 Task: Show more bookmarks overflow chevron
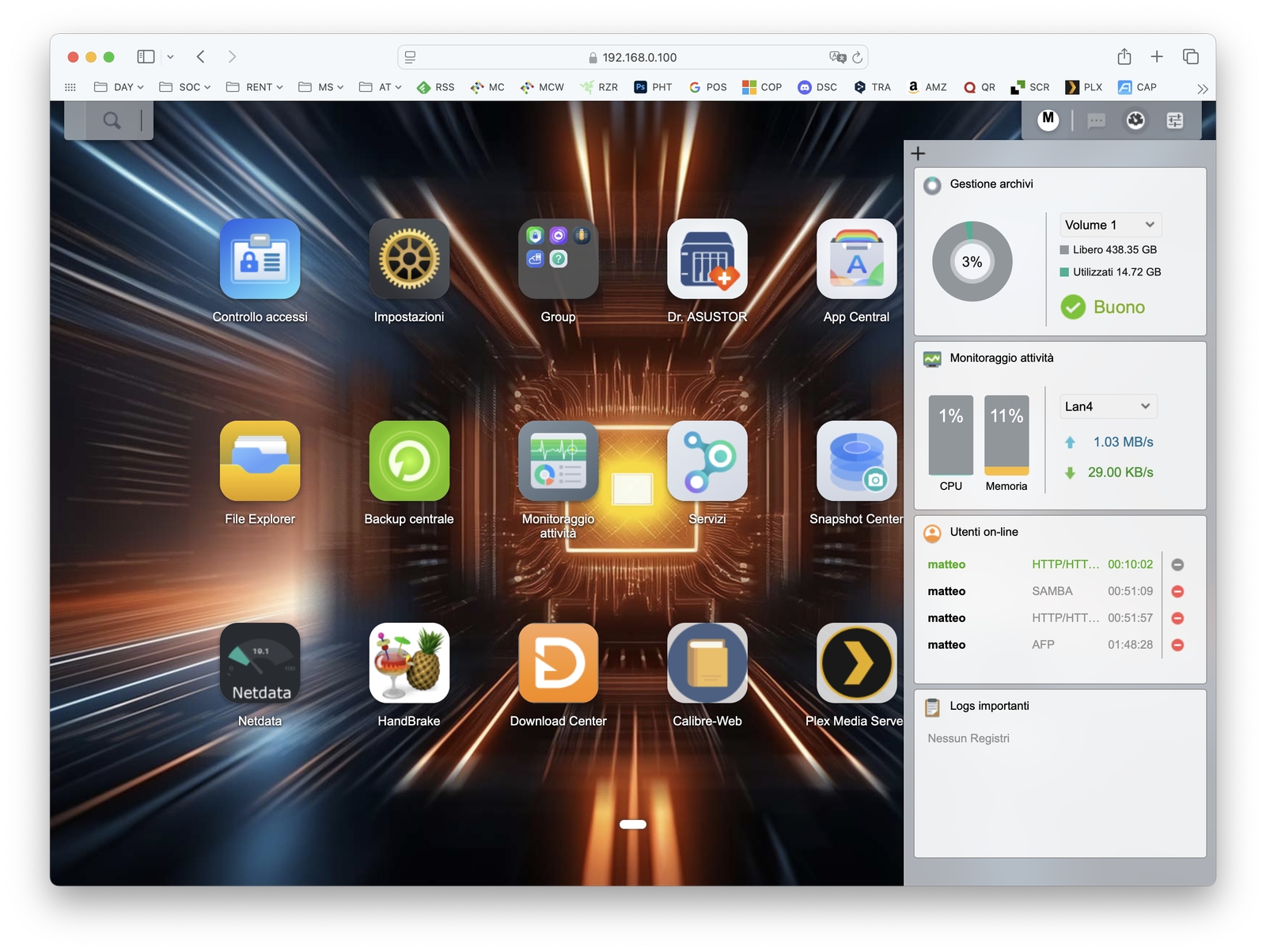[1203, 89]
